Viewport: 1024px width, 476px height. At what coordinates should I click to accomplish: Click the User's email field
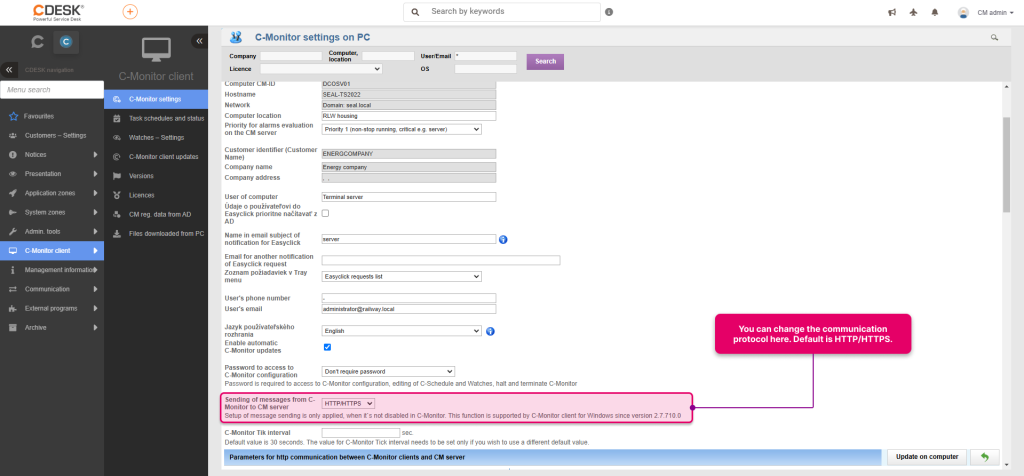(409, 309)
